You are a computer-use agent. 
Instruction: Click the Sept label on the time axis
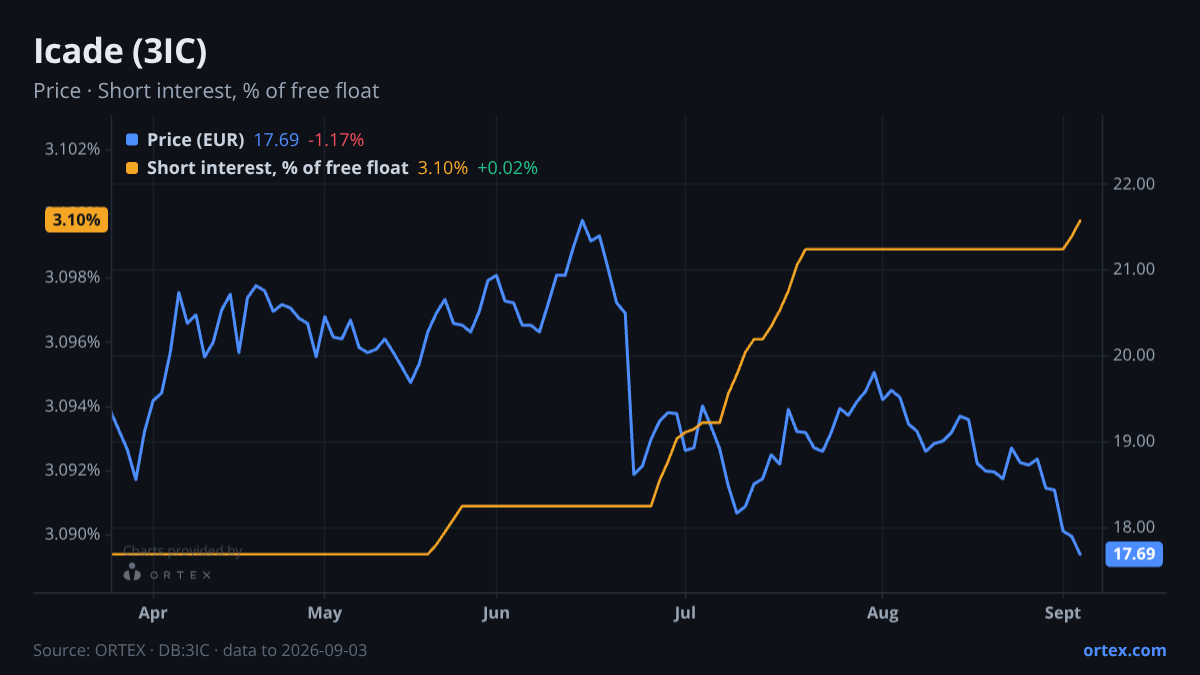pos(1064,612)
